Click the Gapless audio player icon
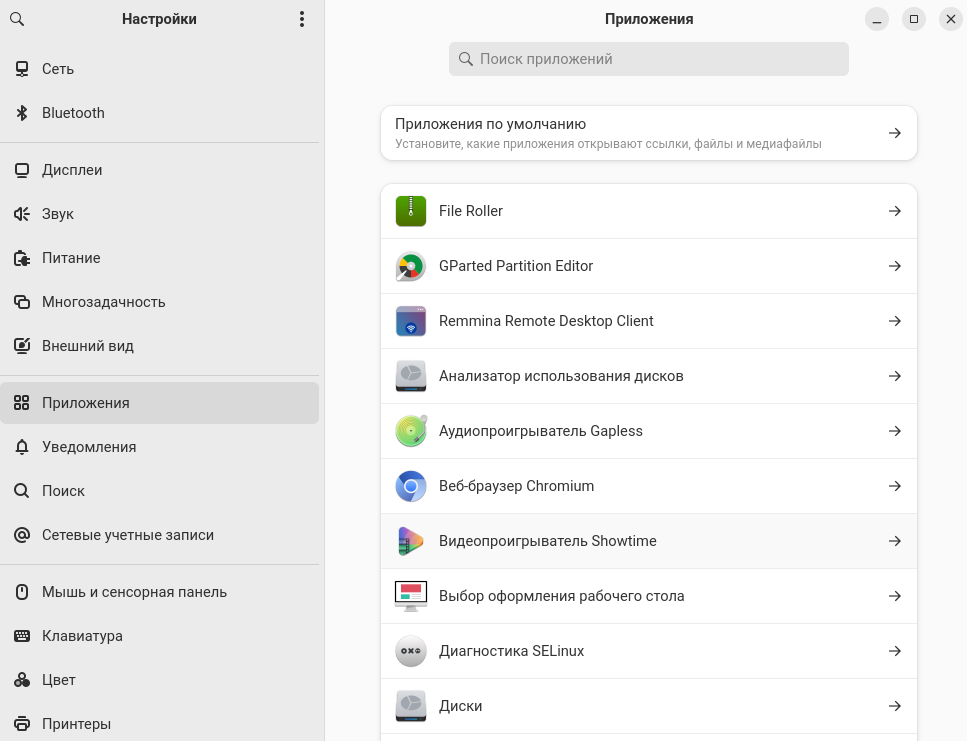The height and width of the screenshot is (741, 967). (411, 431)
